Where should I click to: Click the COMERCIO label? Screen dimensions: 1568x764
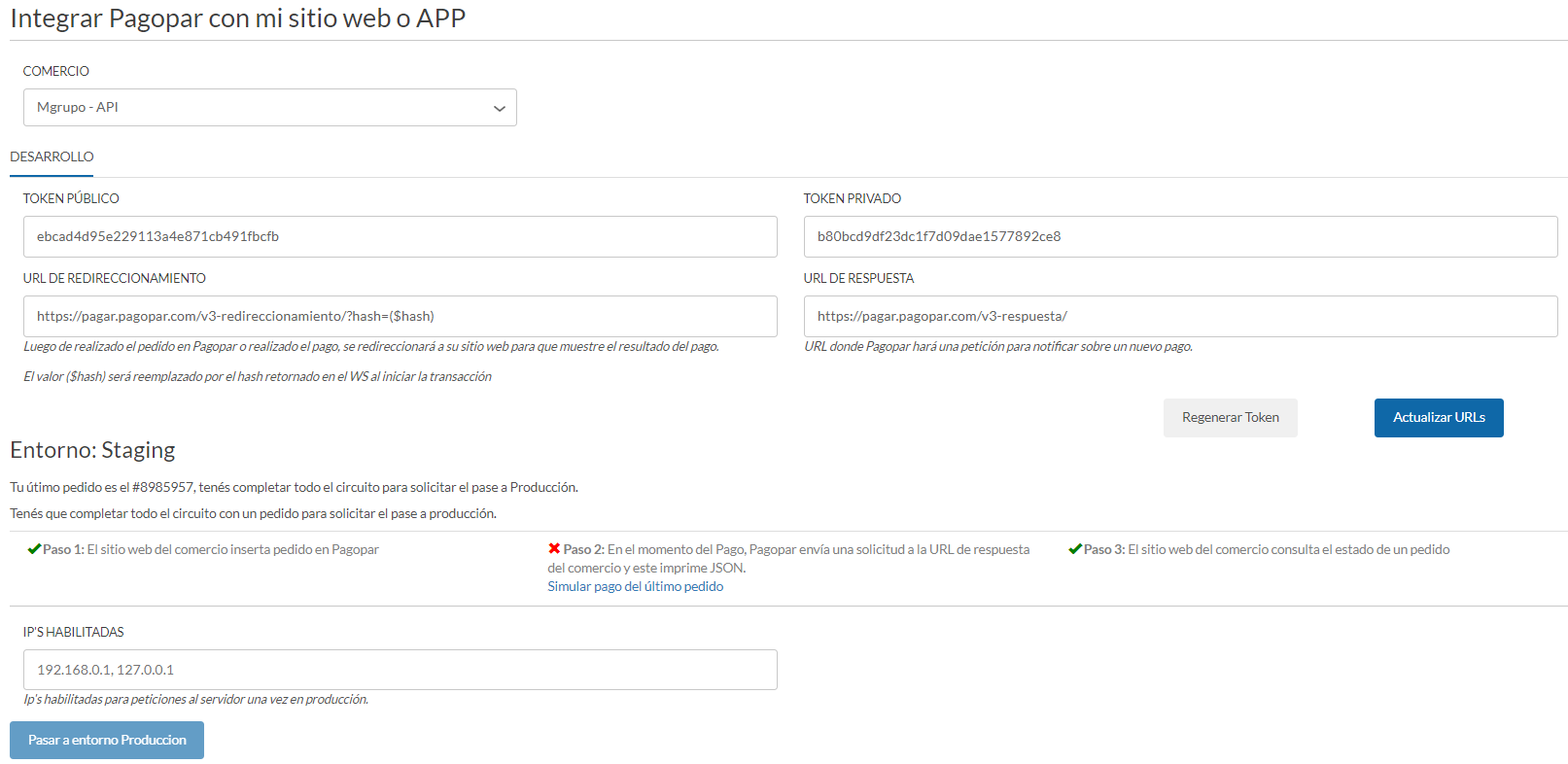[56, 71]
